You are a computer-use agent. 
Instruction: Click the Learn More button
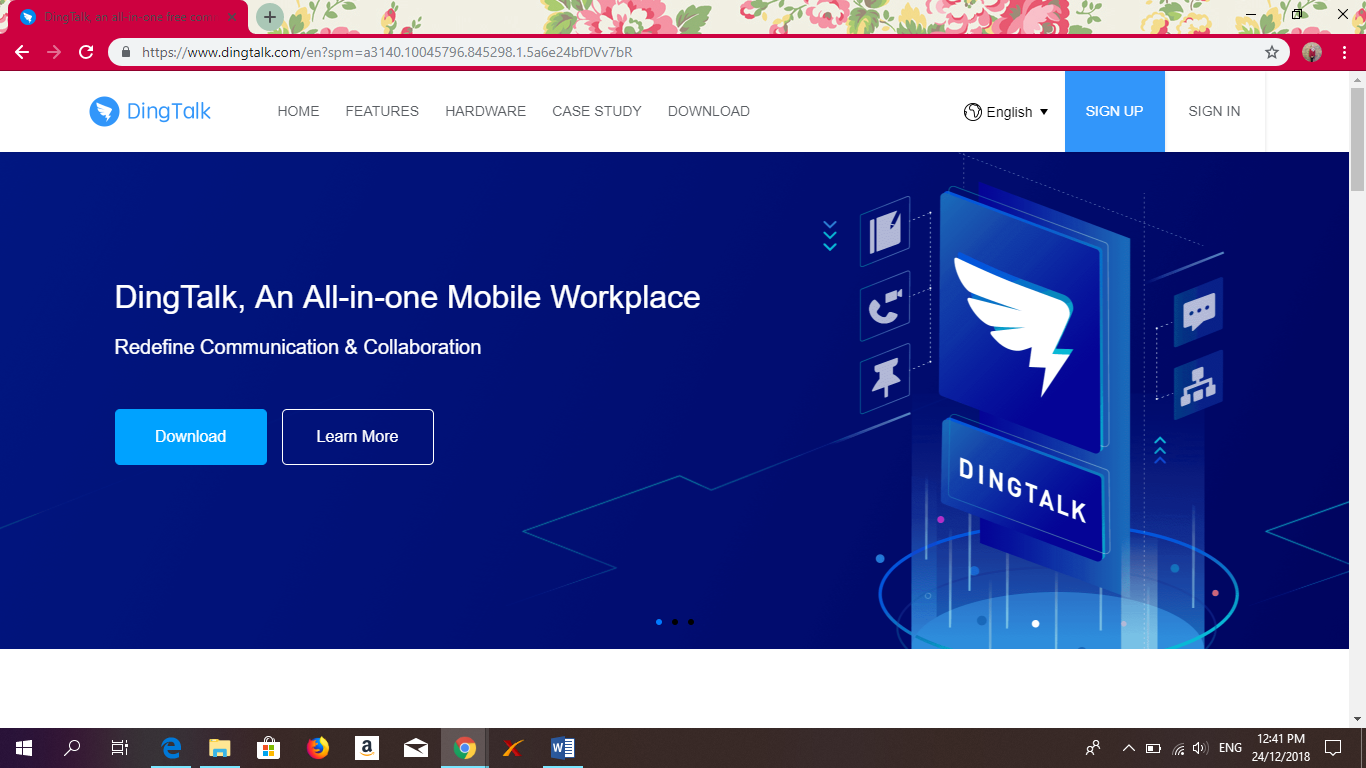pos(358,437)
